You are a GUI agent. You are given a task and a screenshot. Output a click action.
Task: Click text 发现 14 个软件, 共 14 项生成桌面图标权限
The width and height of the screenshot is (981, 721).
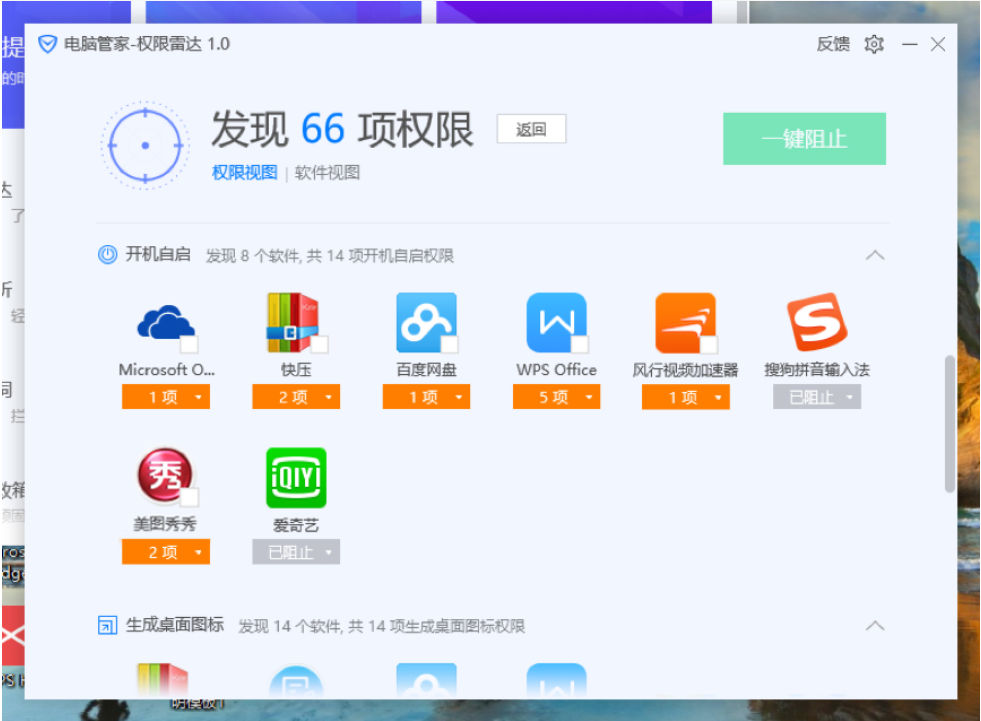tap(382, 626)
